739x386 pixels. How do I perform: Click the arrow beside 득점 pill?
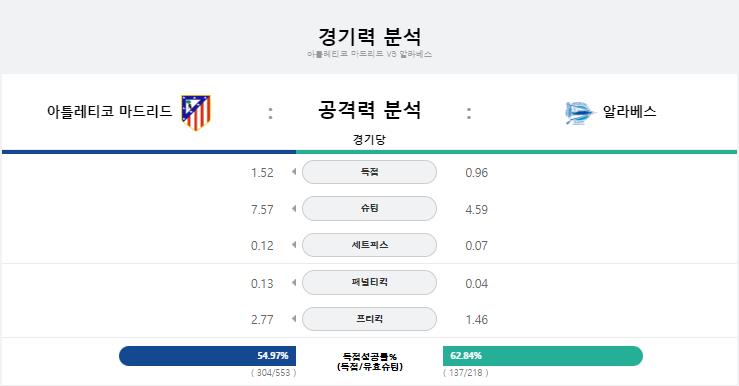(x=294, y=172)
